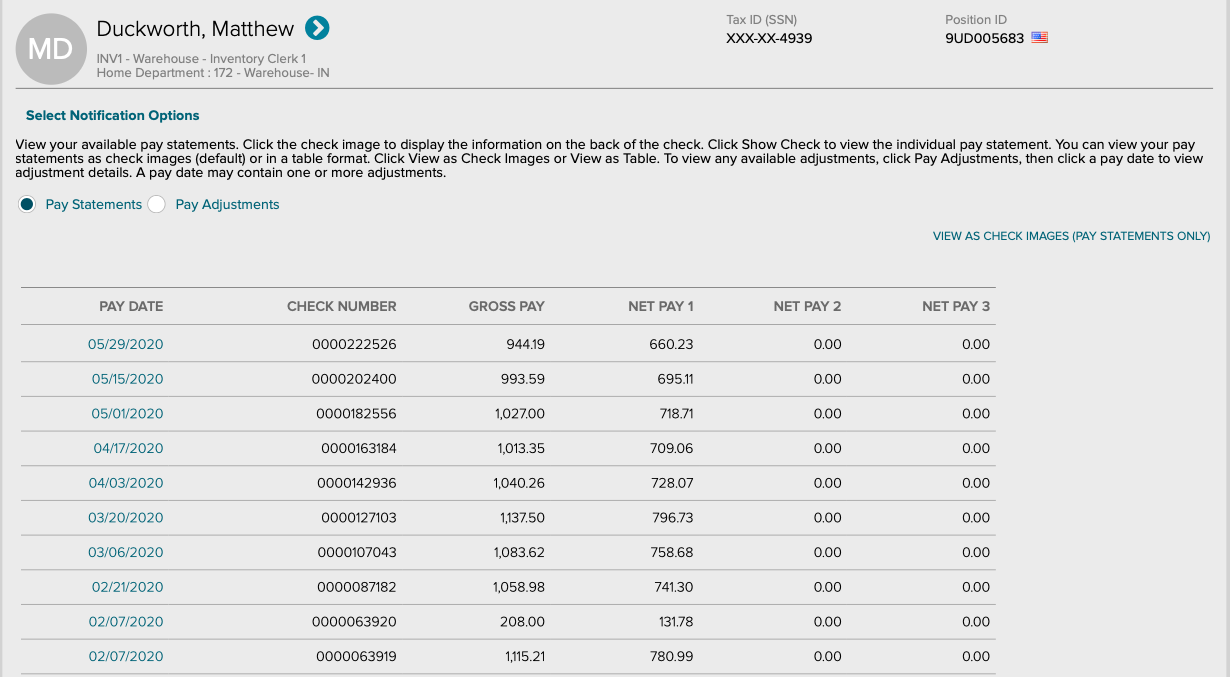Click the Net Pay 1 column header
This screenshot has height=677, width=1230.
click(x=660, y=306)
